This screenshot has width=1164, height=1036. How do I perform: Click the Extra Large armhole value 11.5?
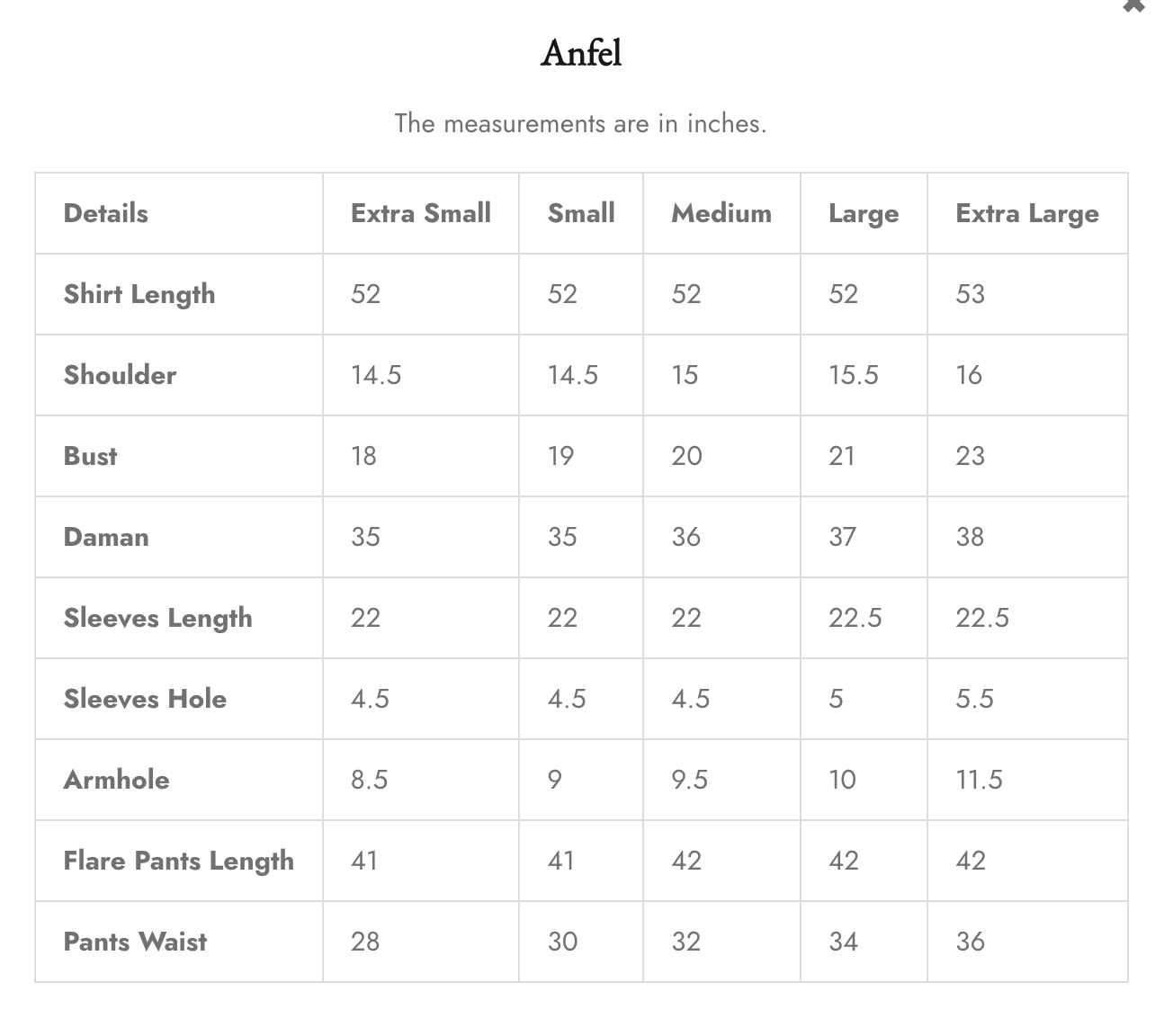click(979, 780)
